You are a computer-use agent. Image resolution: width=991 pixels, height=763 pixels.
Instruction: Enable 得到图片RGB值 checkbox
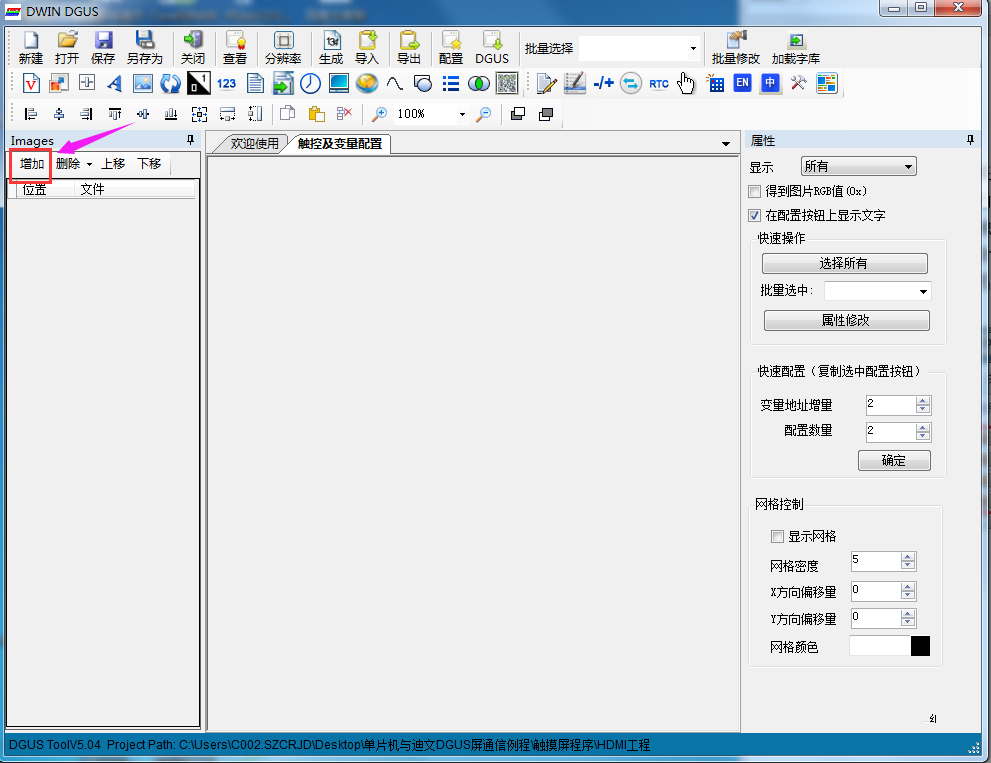[754, 191]
